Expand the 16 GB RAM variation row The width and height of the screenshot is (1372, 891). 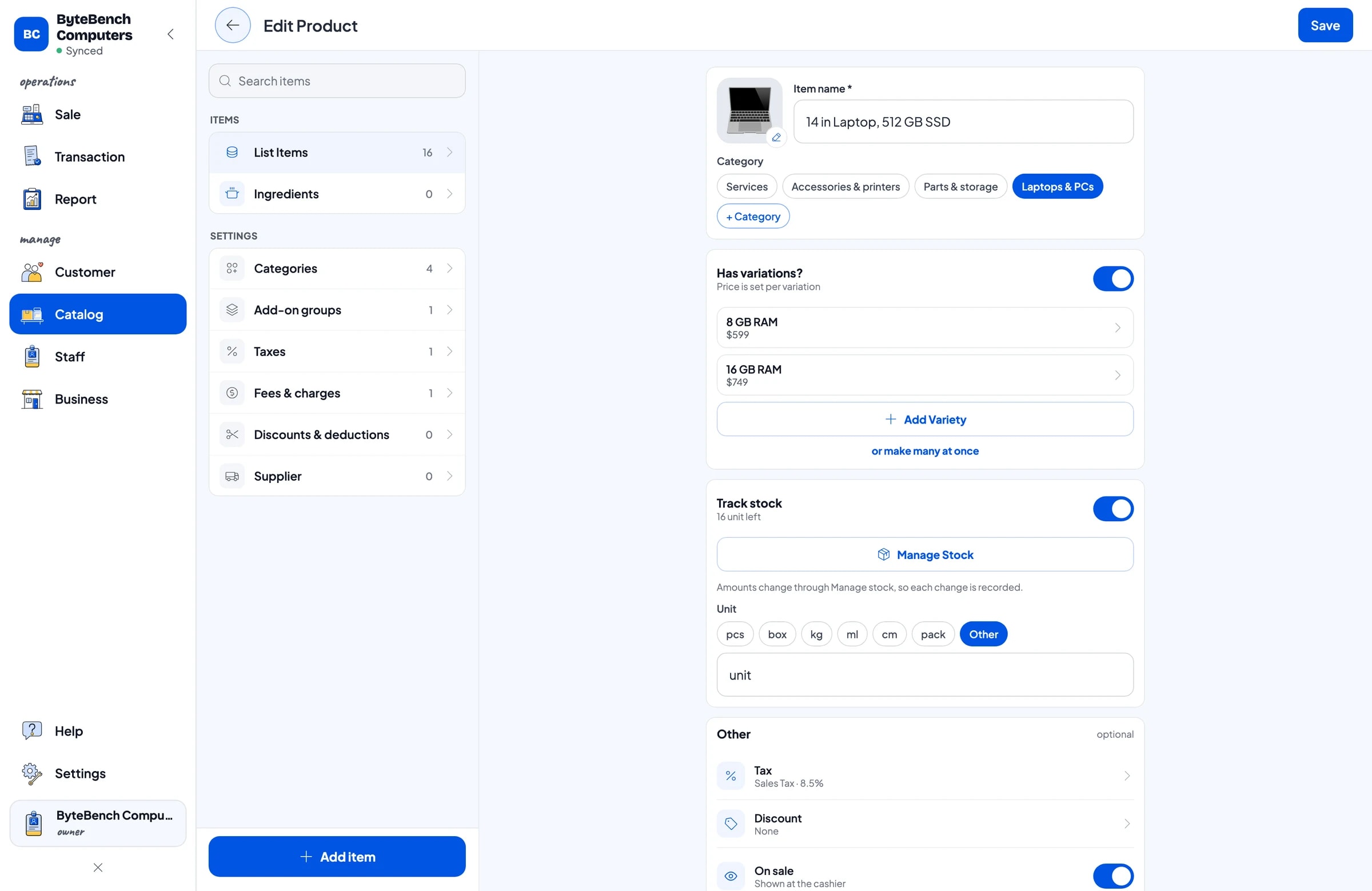924,375
